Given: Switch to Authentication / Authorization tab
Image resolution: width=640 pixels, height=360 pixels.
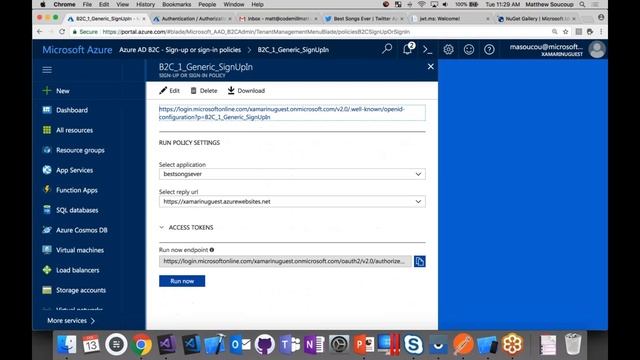Looking at the screenshot, I should [x=192, y=19].
